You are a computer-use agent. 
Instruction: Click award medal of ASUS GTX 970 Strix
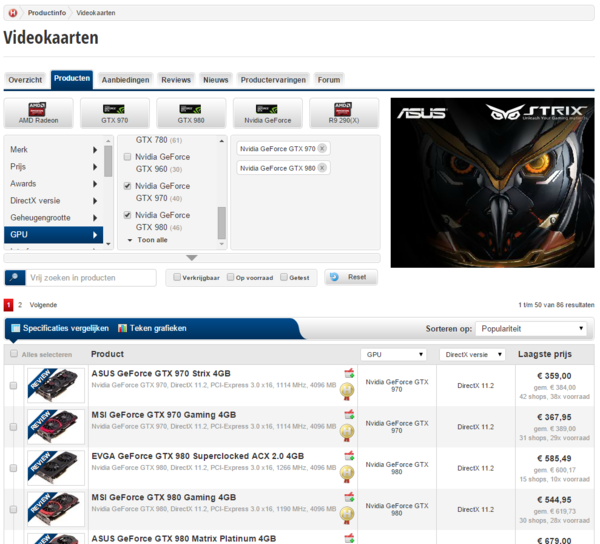347,391
